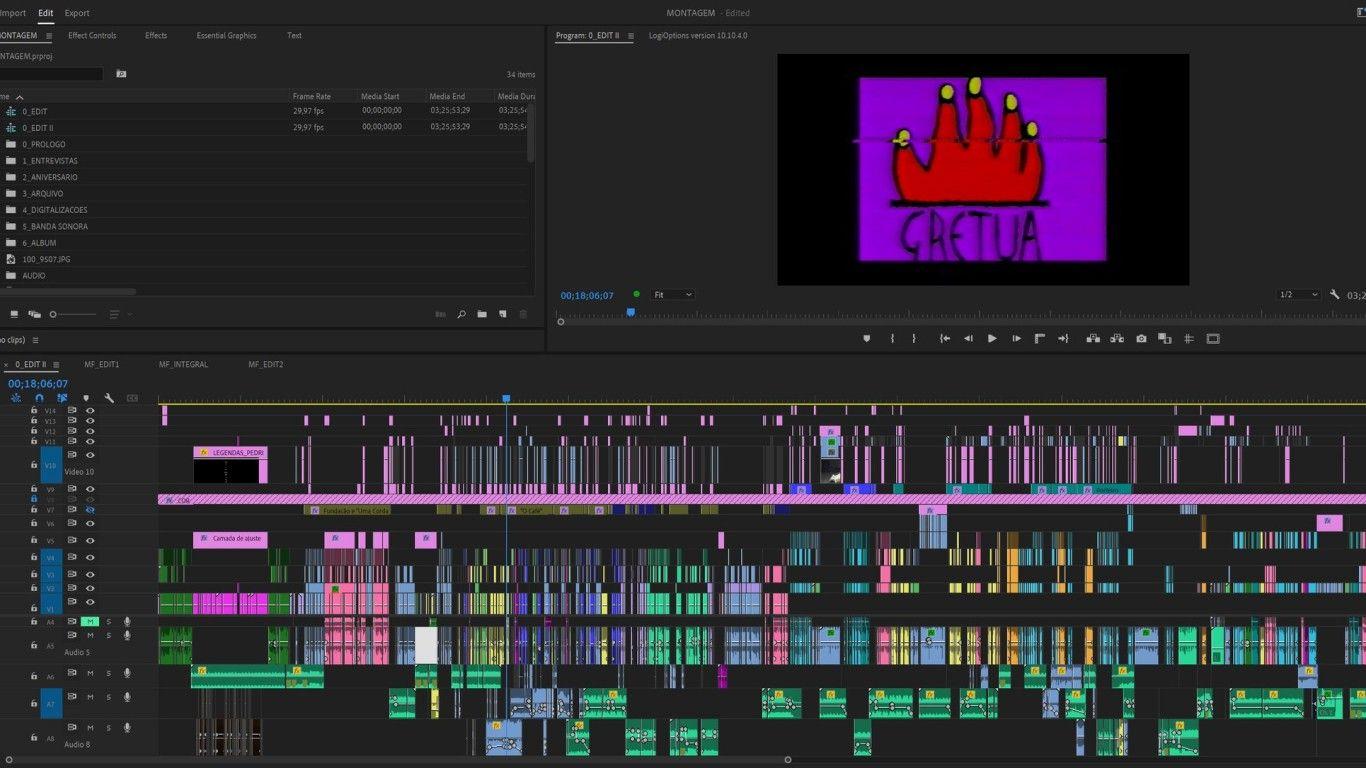The width and height of the screenshot is (1366, 768).
Task: Open the Comparison View button
Action: pos(1164,339)
